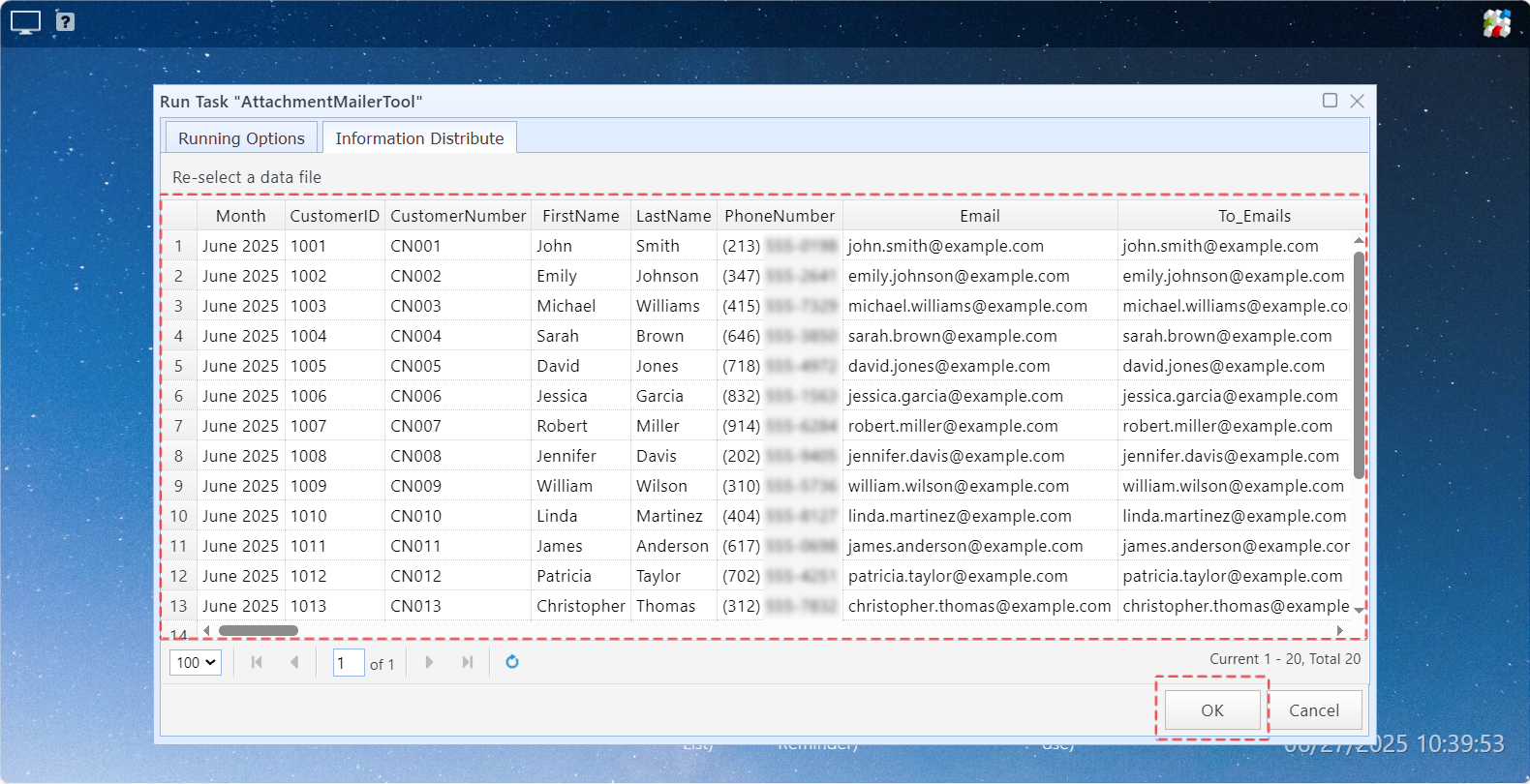Viewport: 1530px width, 784px height.
Task: Maximize the Run Task dialog
Action: [x=1330, y=101]
